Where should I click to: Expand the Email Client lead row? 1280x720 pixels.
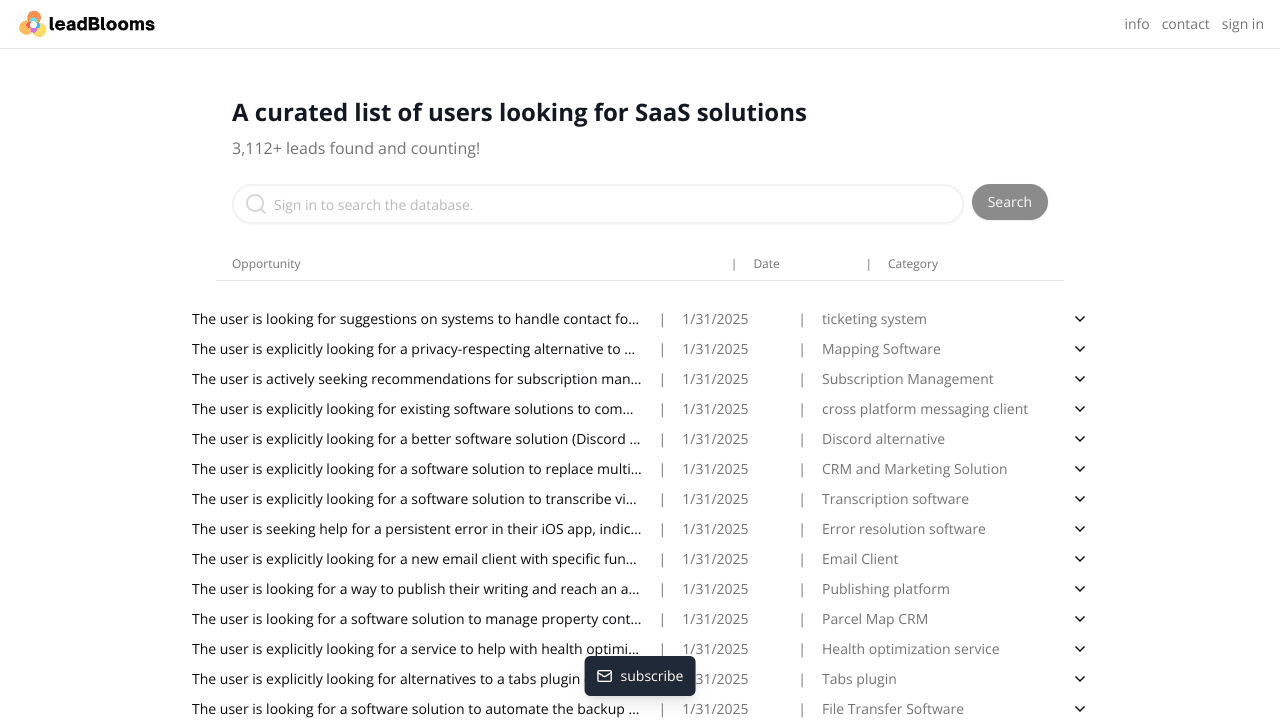click(x=1080, y=559)
